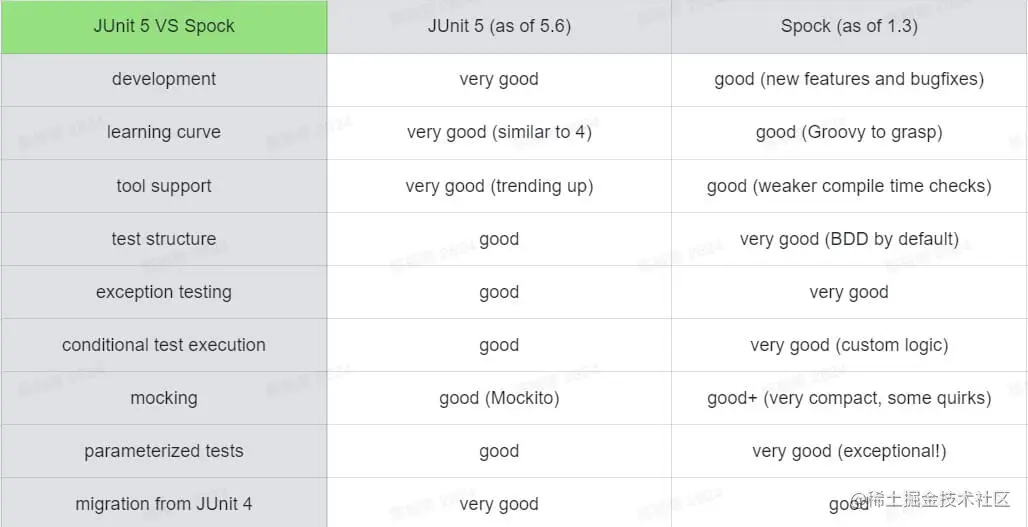Select the 'good (Groovy to grasp)' cell
The image size is (1028, 527).
coord(849,132)
